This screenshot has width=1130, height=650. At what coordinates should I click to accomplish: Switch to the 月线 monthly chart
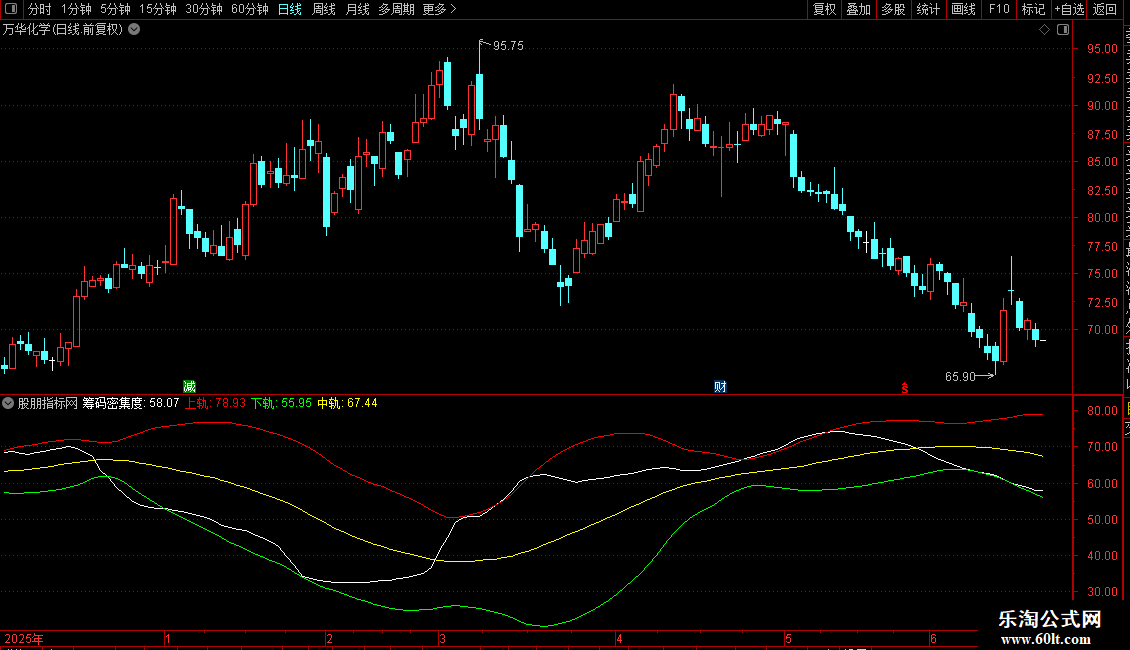(x=357, y=9)
